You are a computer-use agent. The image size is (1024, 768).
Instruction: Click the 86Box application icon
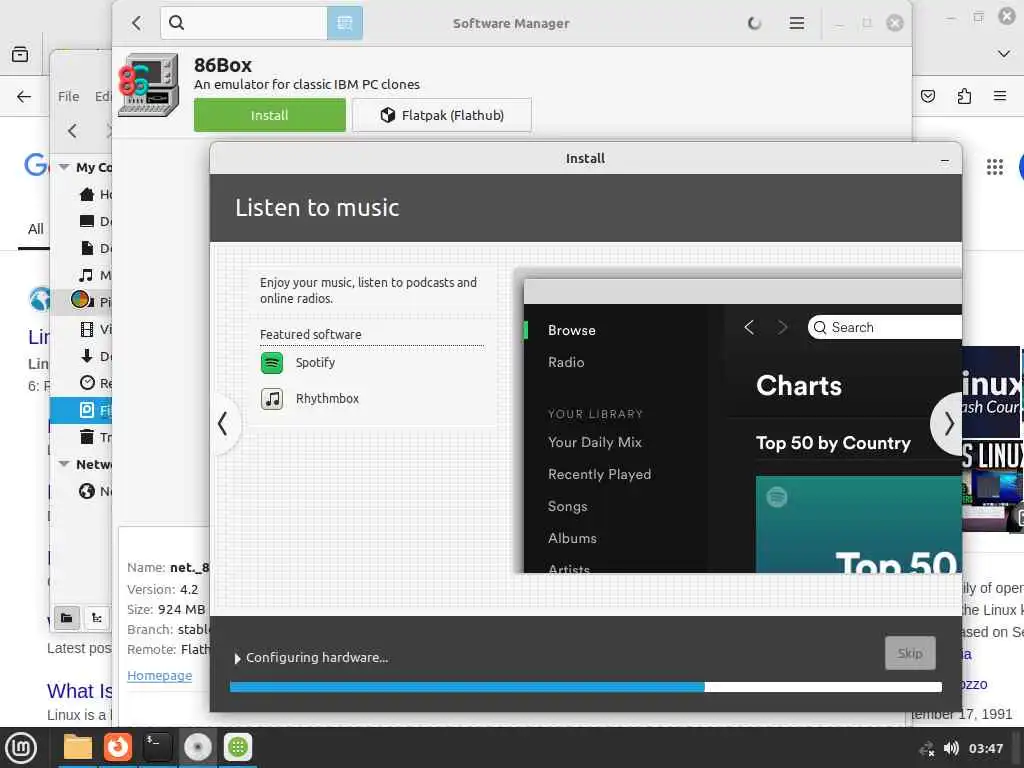[149, 85]
